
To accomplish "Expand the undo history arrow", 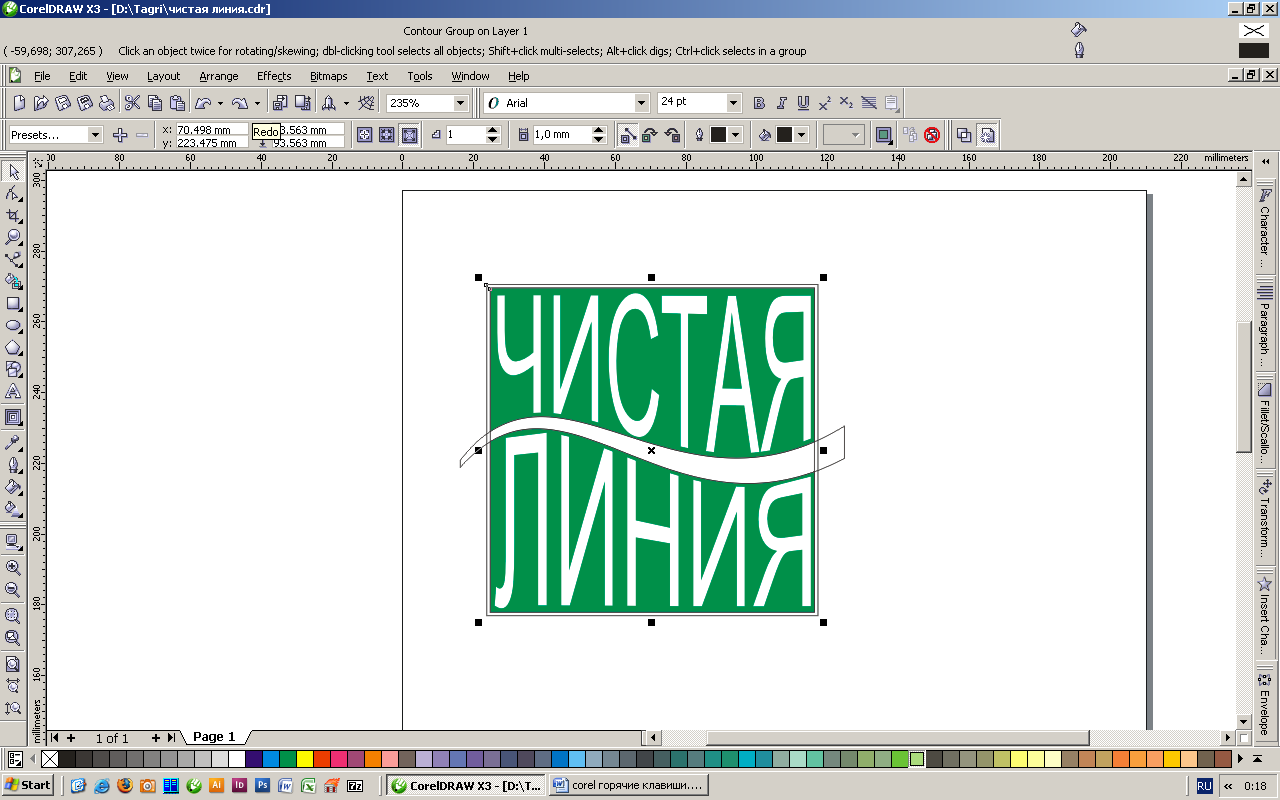I will coord(220,103).
